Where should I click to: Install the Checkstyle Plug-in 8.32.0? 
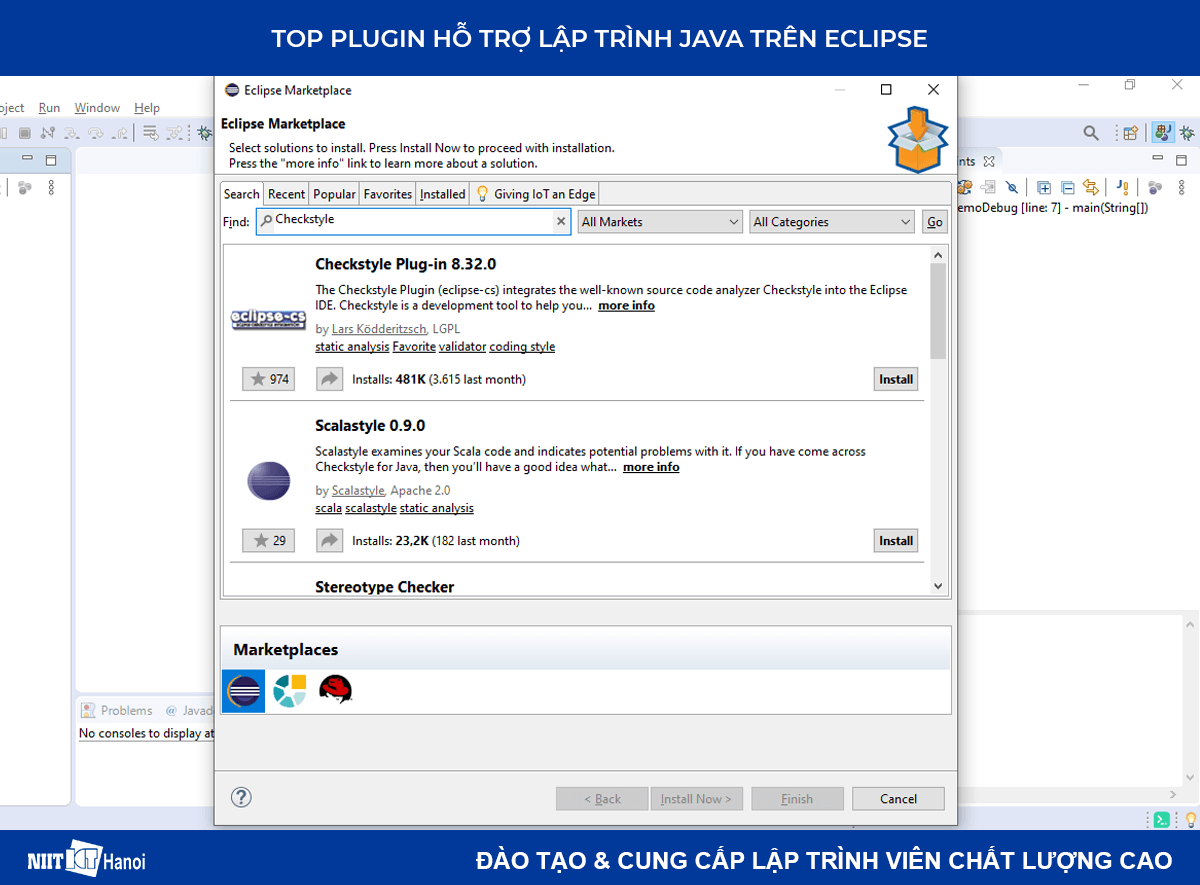[x=895, y=378]
